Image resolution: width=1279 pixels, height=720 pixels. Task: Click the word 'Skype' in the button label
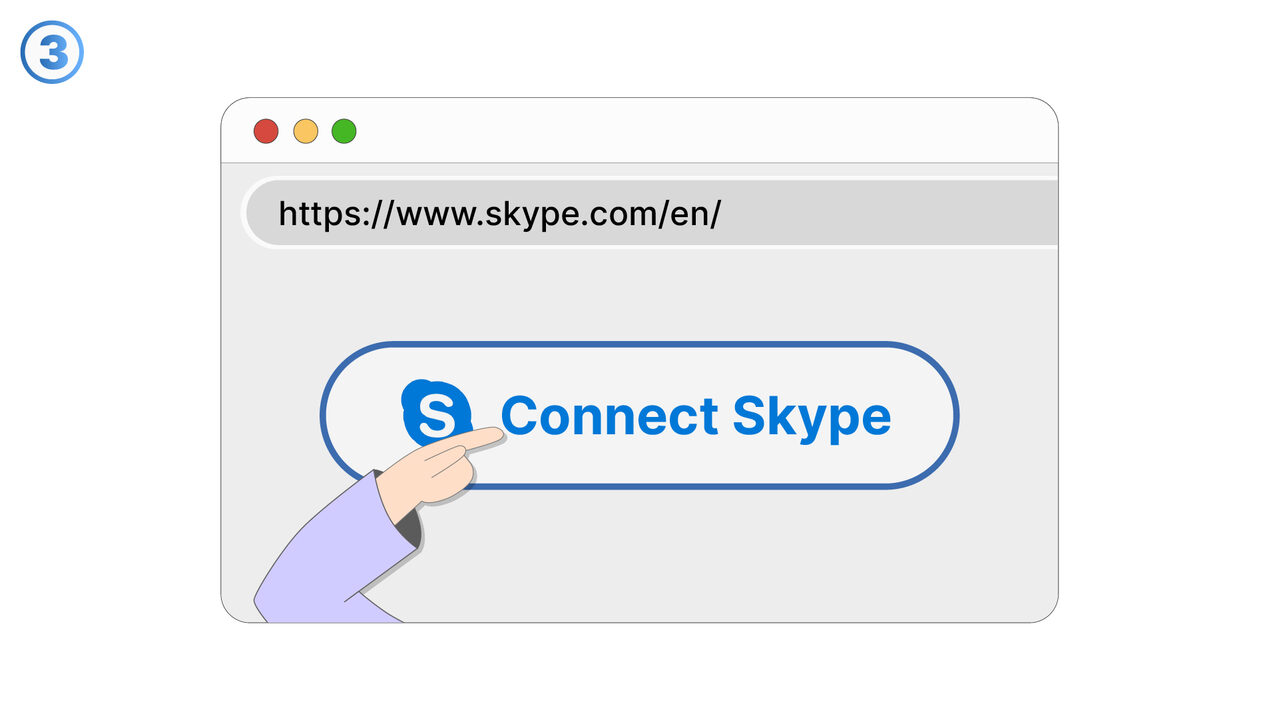[x=811, y=416]
